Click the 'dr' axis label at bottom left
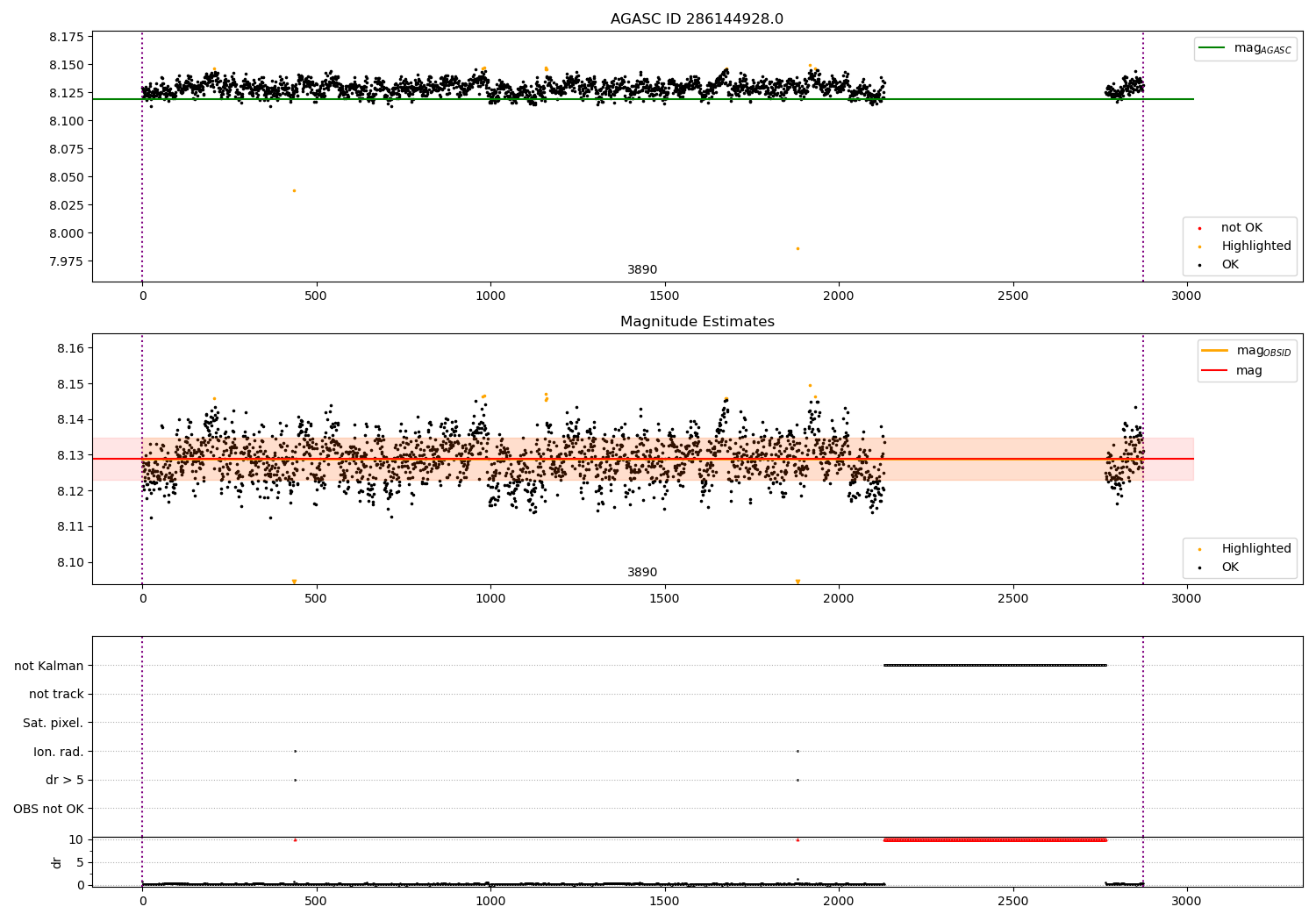Image resolution: width=1316 pixels, height=921 pixels. [57, 862]
